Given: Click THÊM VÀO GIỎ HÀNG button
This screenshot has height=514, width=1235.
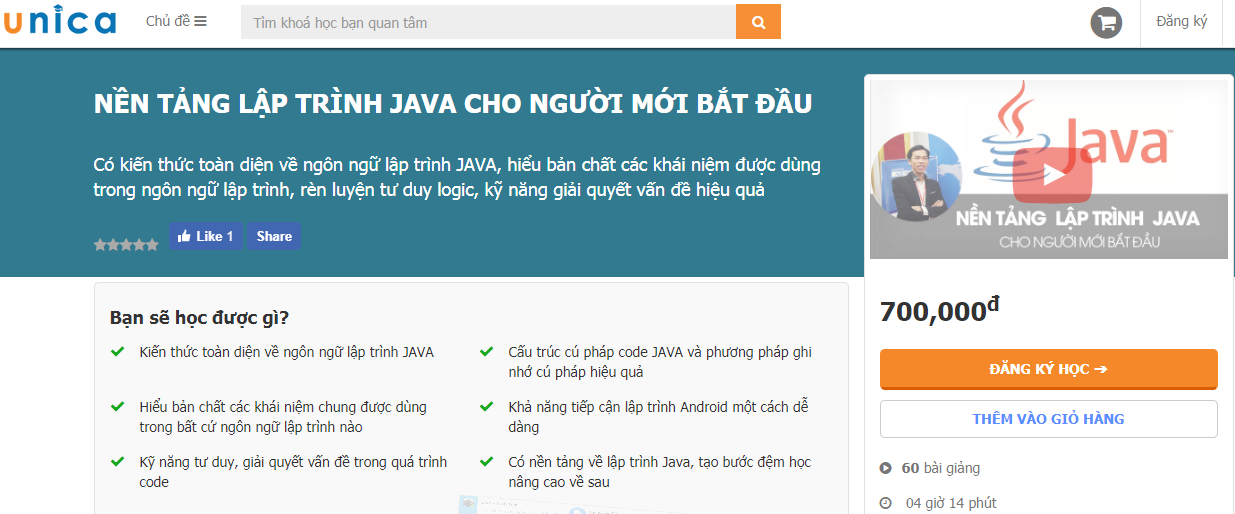Looking at the screenshot, I should point(1048,419).
